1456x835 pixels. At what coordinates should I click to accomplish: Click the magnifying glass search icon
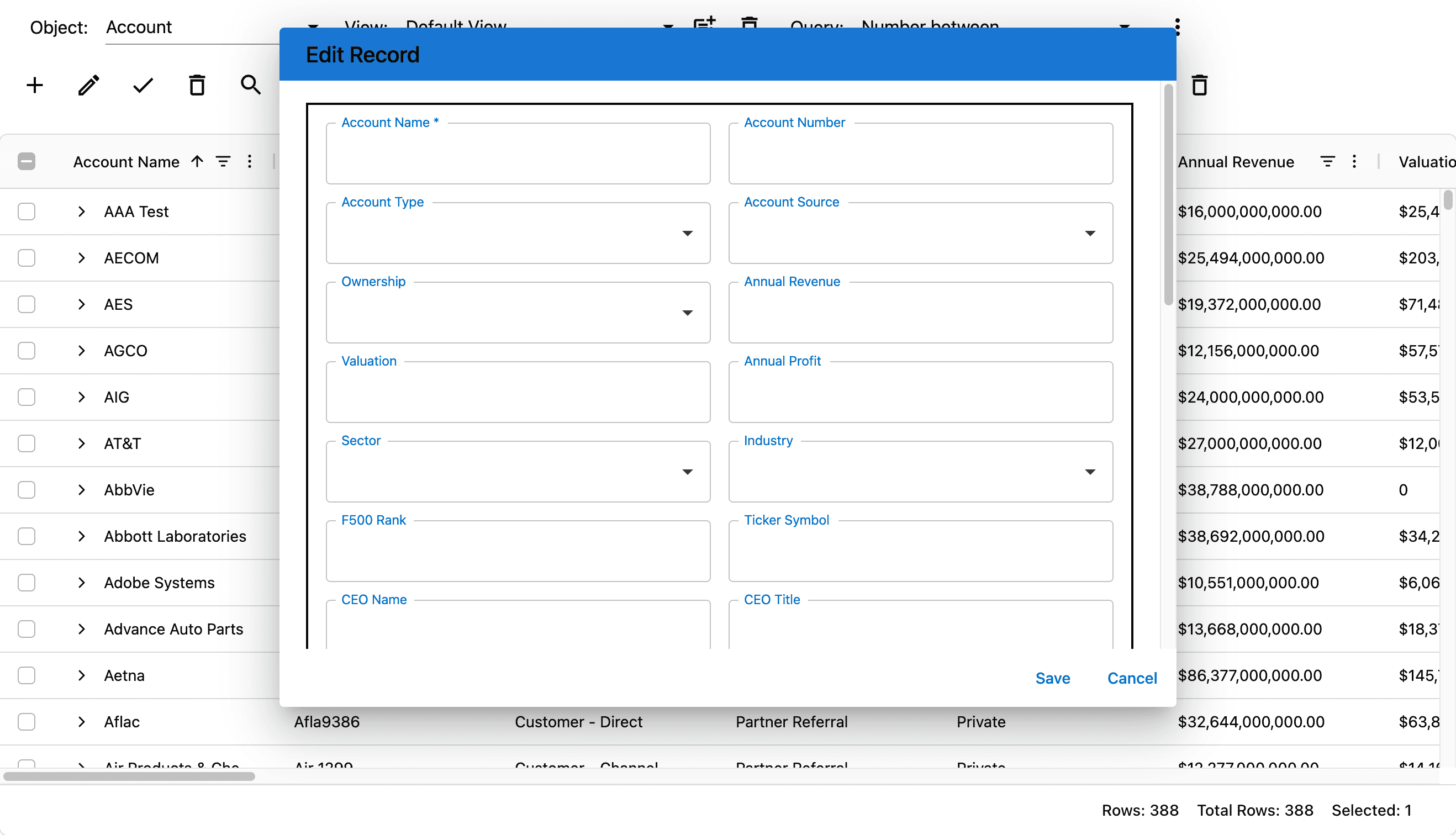[x=251, y=86]
